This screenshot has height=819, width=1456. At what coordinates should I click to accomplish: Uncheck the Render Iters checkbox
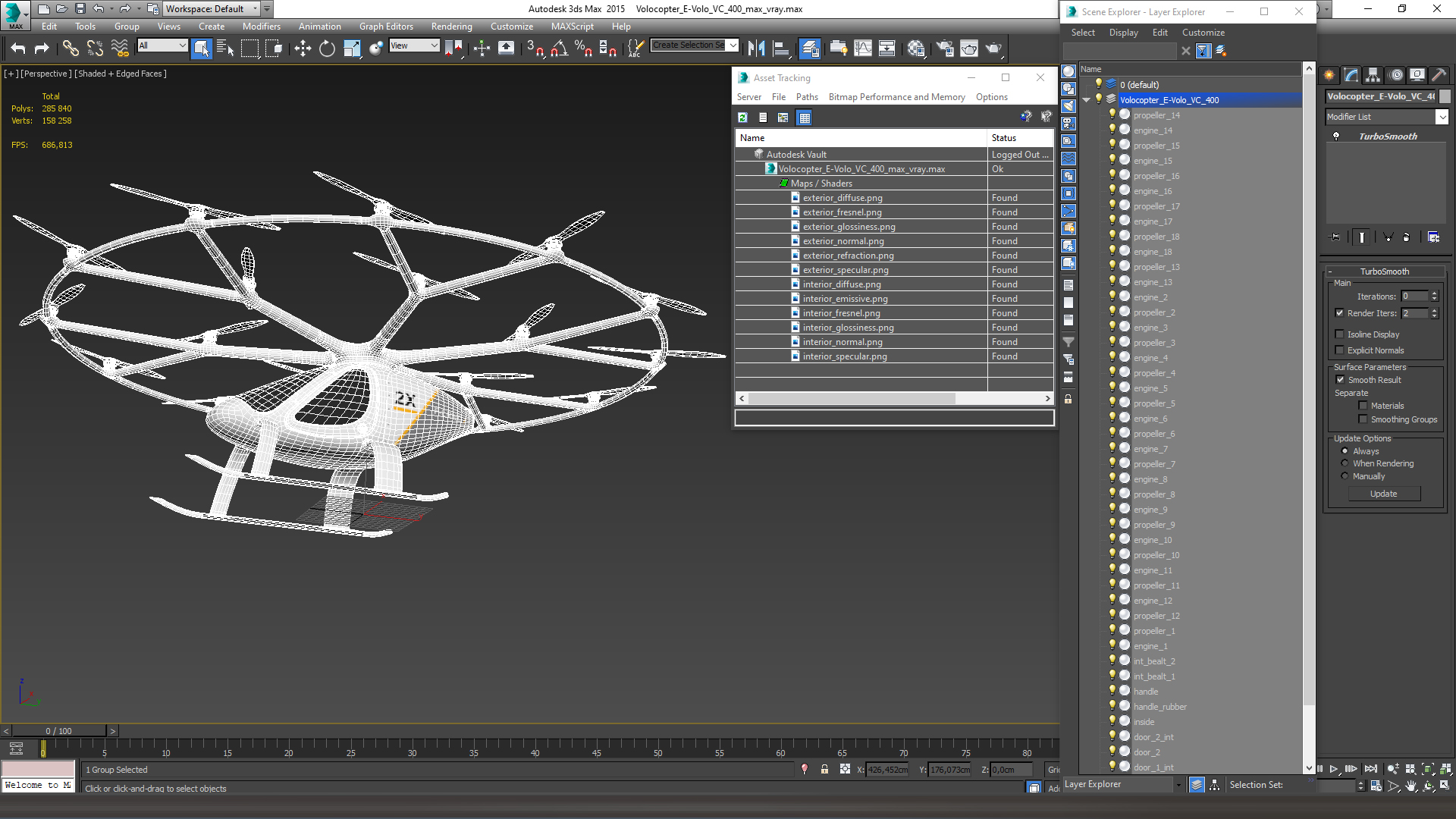[1339, 313]
